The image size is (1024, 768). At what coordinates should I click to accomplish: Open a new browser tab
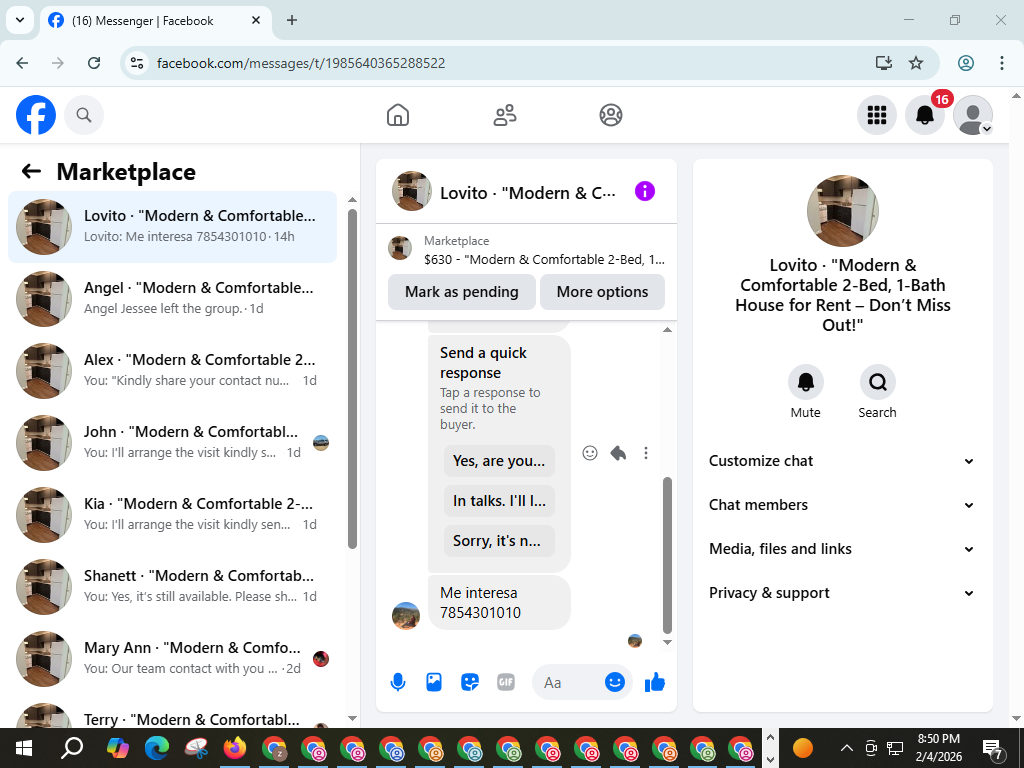292,20
